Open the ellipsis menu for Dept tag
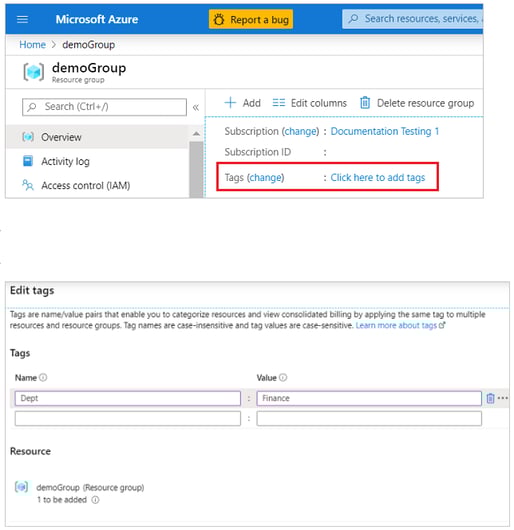Screen dimensions: 514x530 (x=503, y=398)
